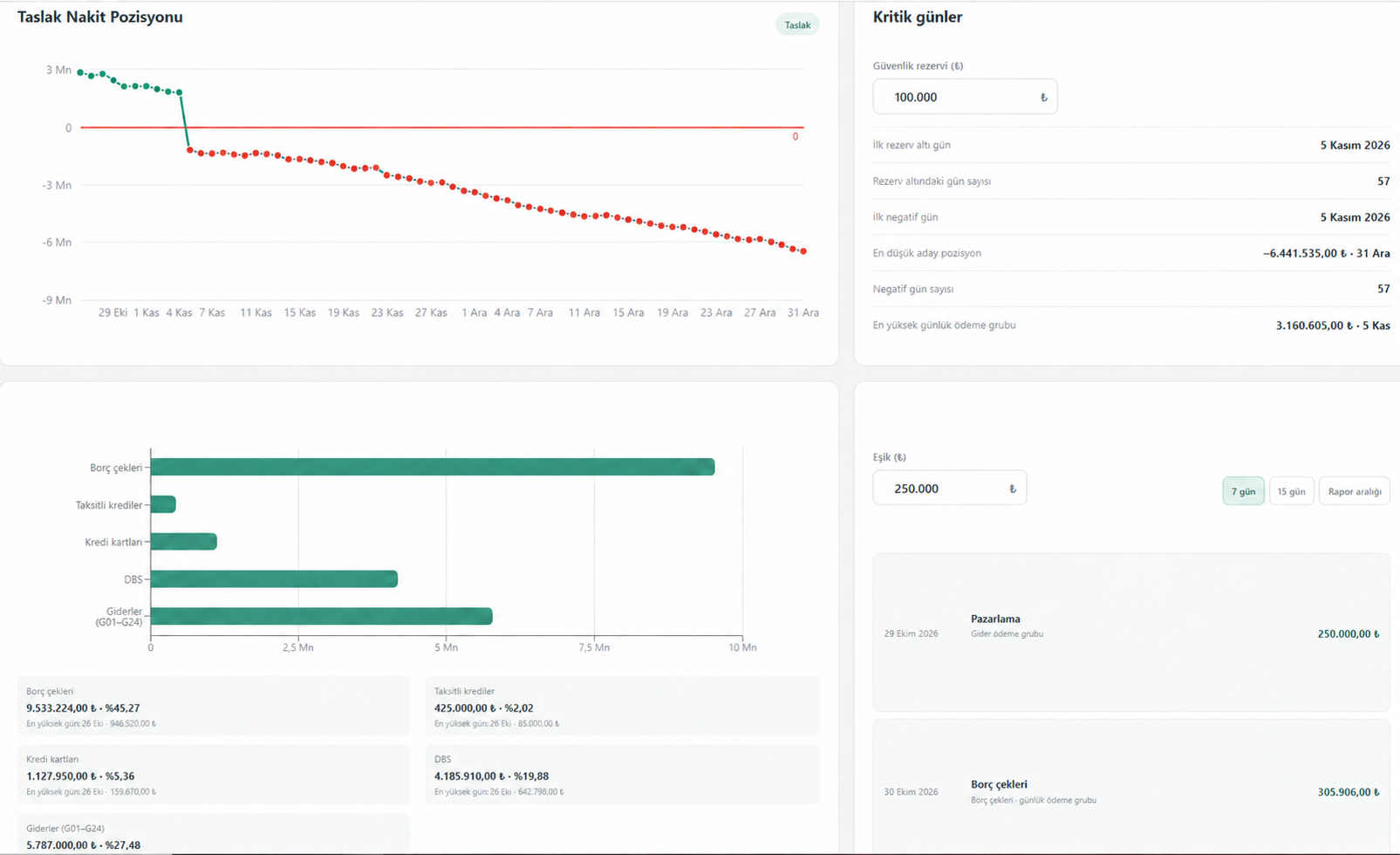This screenshot has height=855, width=1400.
Task: Select the 15 gün range button
Action: 1291,491
